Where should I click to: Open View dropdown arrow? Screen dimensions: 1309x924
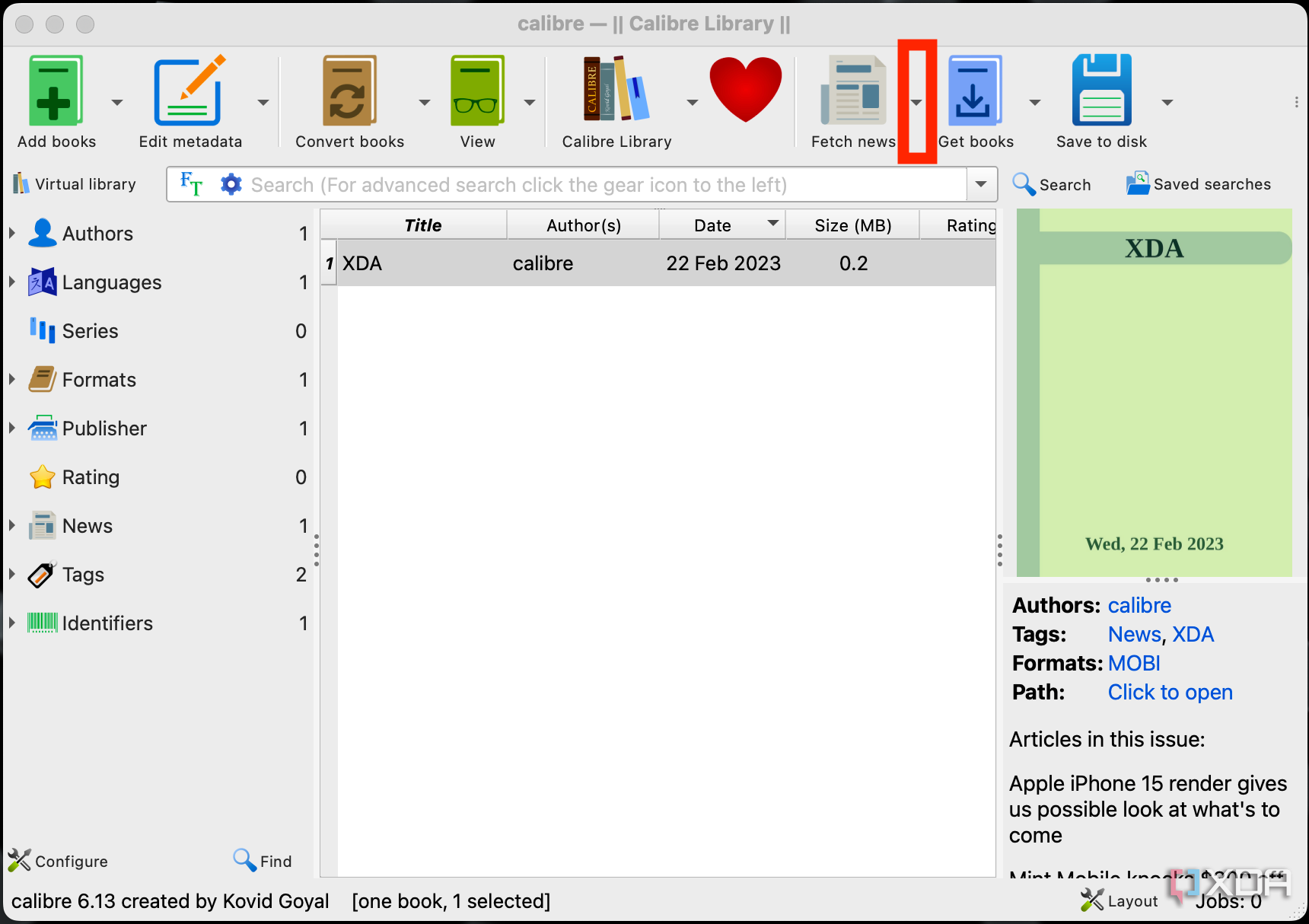530,102
